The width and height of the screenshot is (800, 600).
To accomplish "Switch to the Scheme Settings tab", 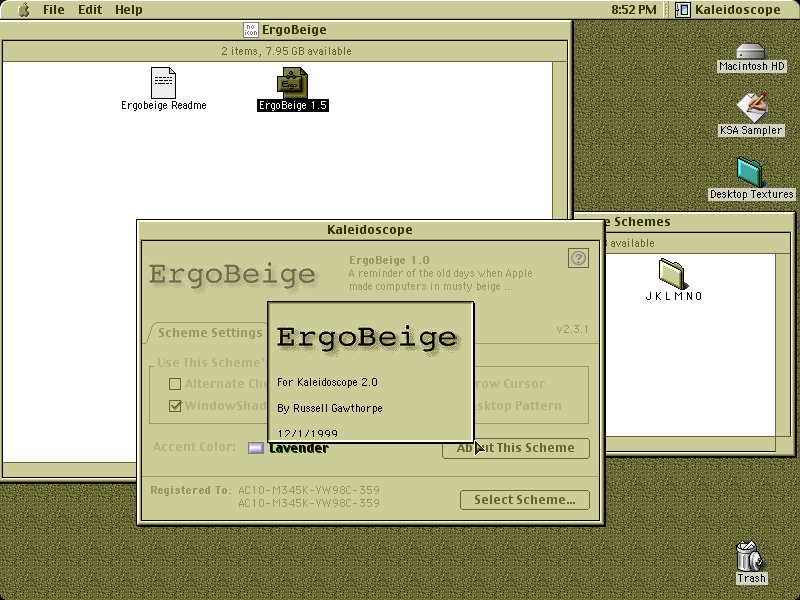I will 210,333.
